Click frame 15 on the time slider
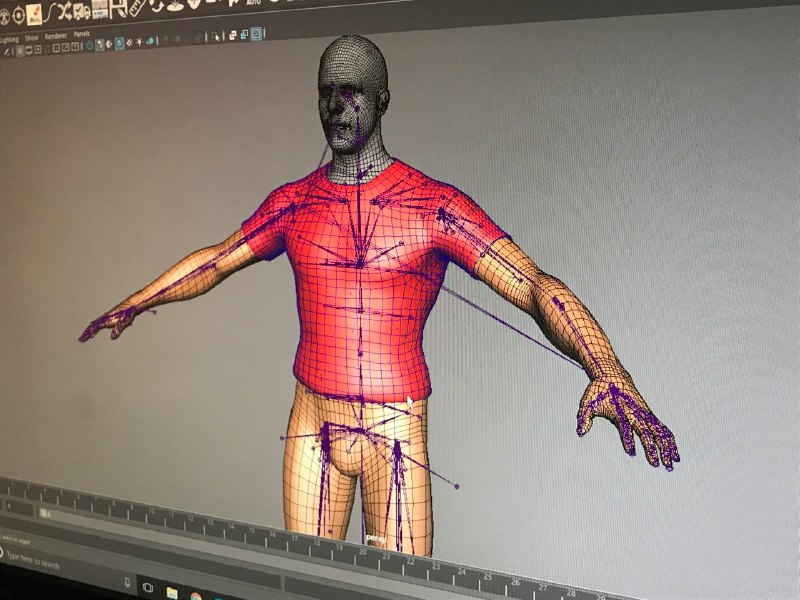800x600 pixels. pos(252,531)
